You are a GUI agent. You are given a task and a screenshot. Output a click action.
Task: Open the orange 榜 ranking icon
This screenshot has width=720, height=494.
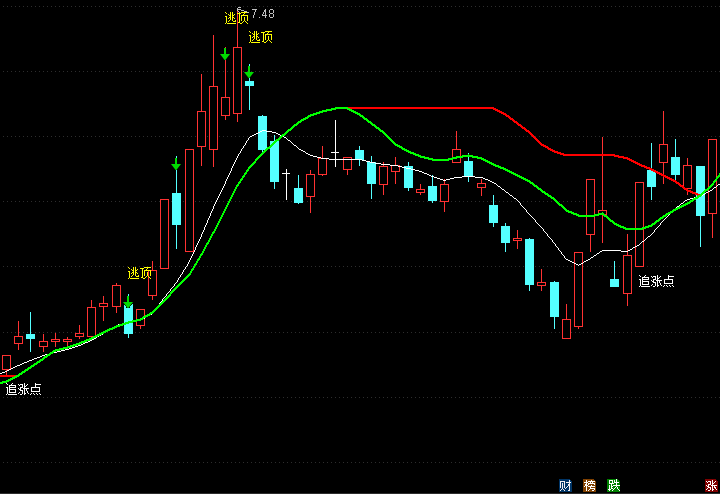click(x=589, y=485)
